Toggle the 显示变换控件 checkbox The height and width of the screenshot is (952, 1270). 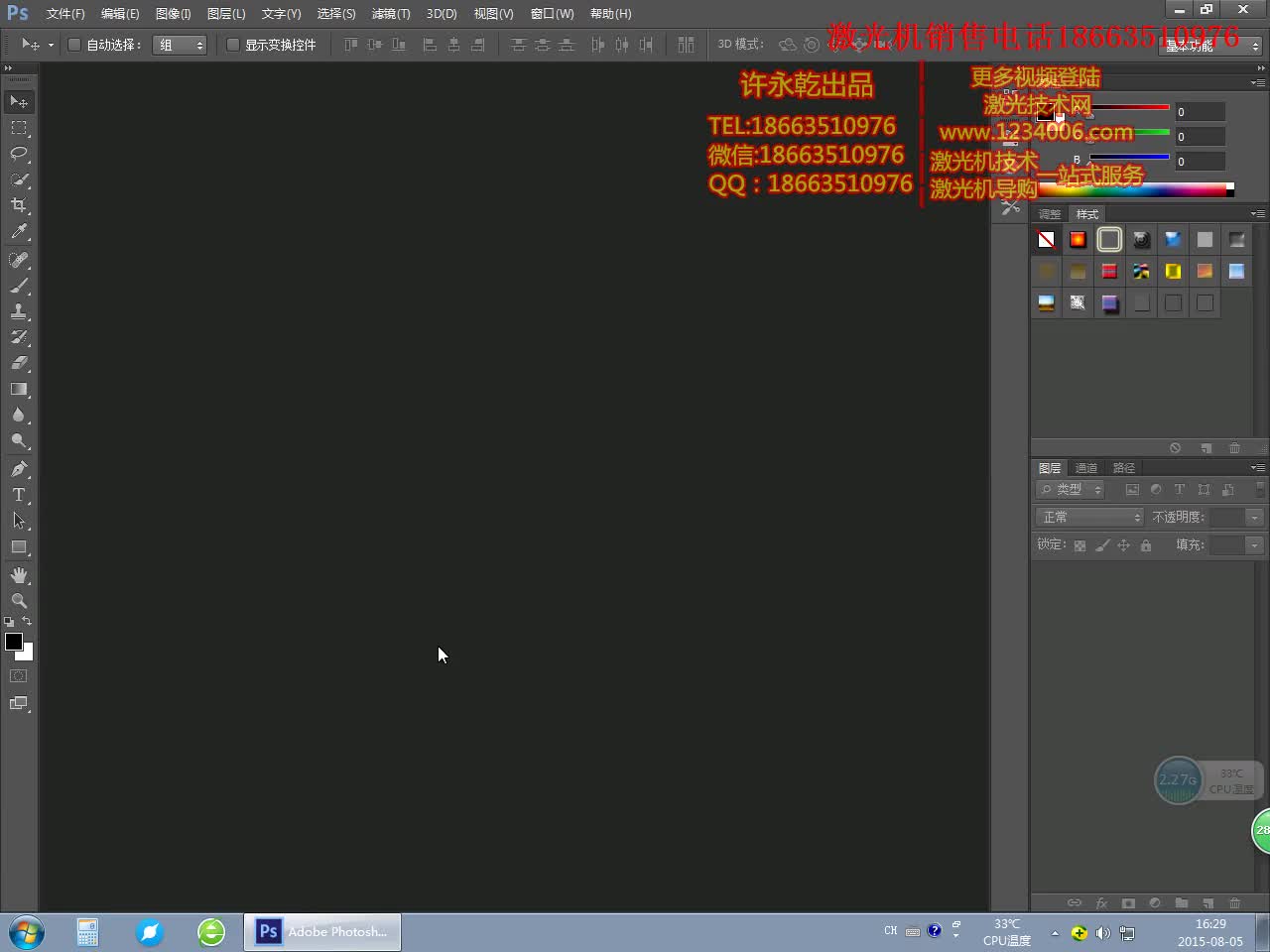tap(233, 45)
